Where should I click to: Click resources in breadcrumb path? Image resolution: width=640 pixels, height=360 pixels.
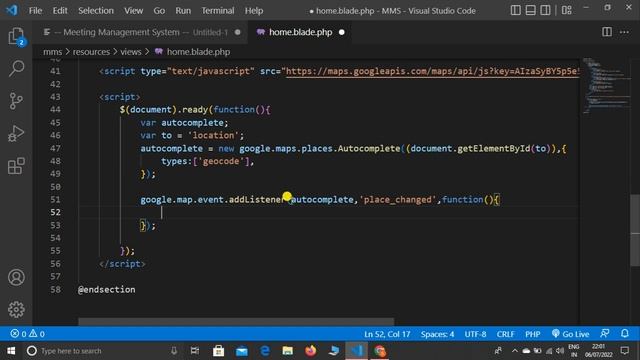tap(91, 52)
